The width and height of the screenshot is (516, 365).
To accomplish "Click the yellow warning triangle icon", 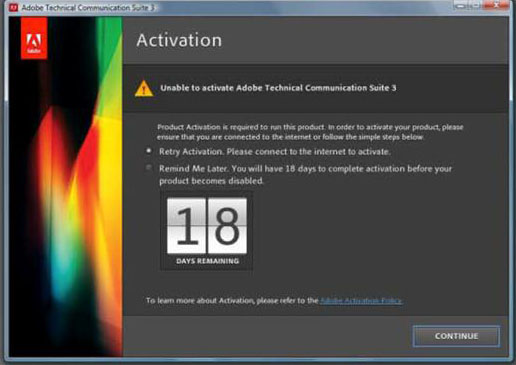I will tap(144, 88).
